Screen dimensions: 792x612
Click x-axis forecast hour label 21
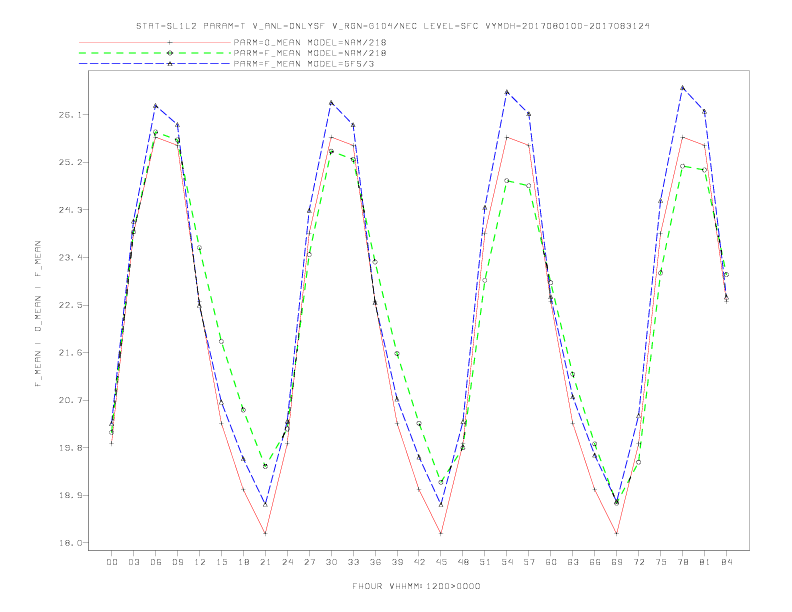pyautogui.click(x=265, y=562)
